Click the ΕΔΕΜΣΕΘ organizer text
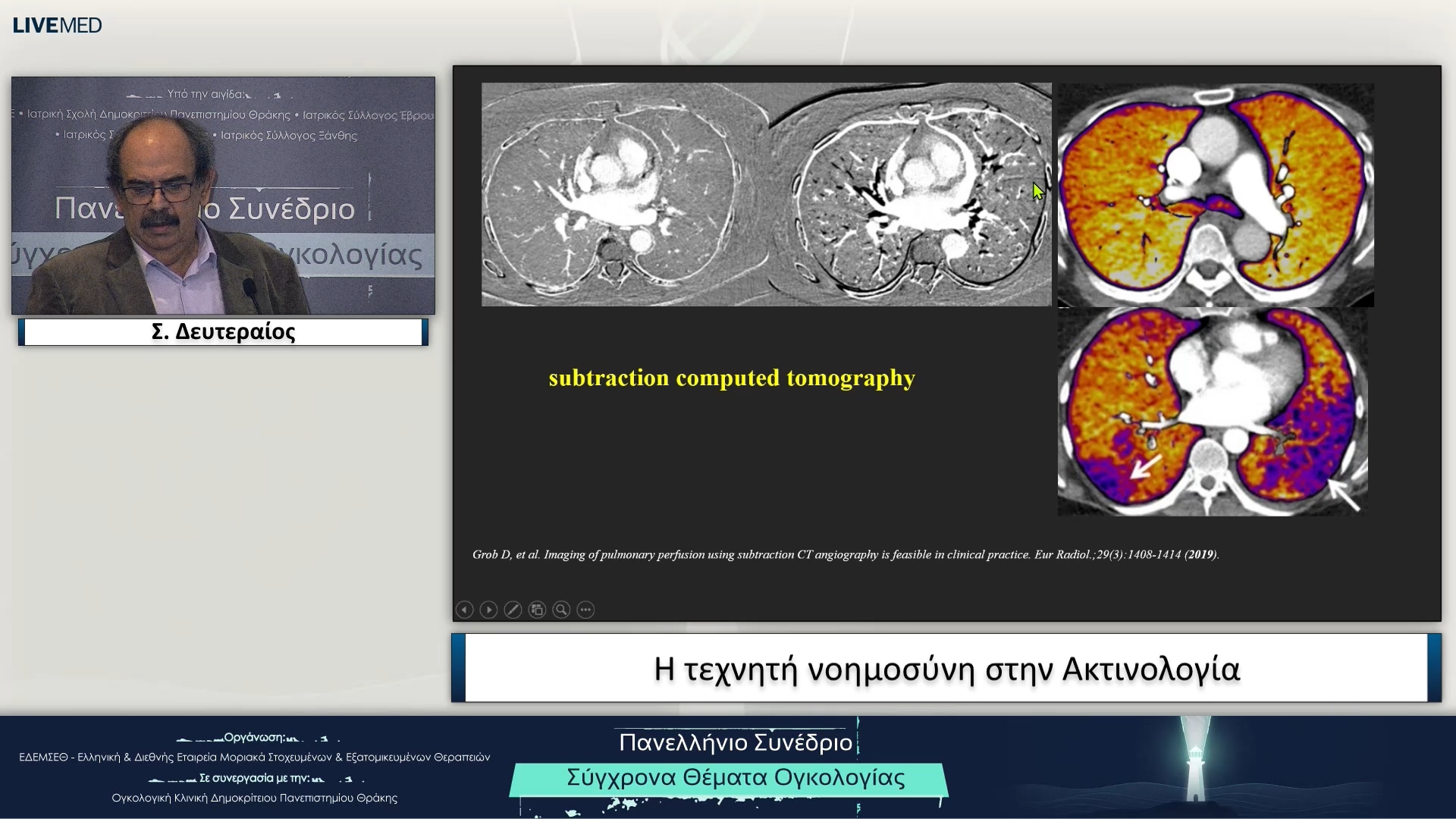1456x819 pixels. coord(254,757)
